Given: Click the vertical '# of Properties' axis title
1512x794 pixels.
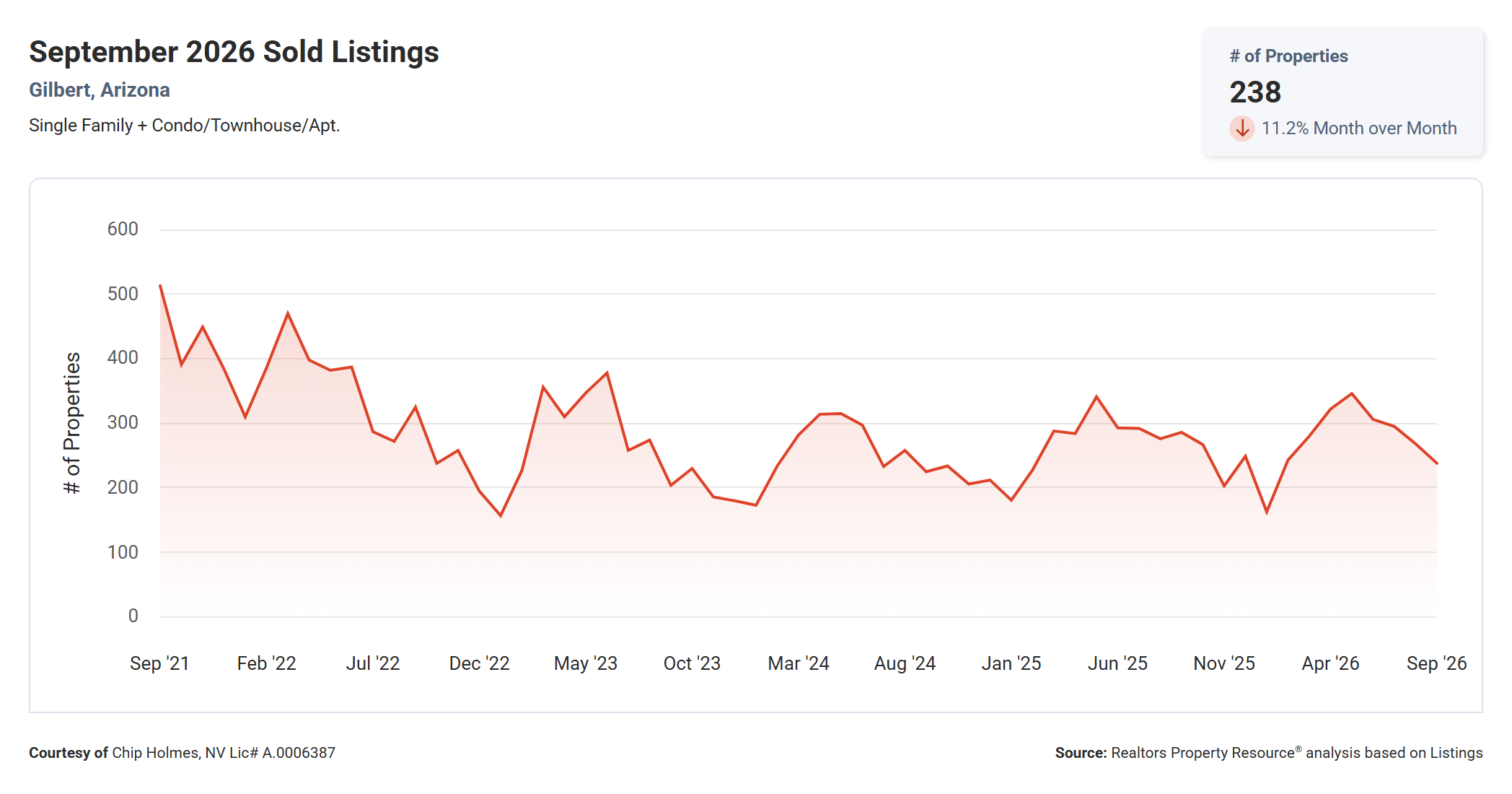Looking at the screenshot, I should tap(72, 423).
